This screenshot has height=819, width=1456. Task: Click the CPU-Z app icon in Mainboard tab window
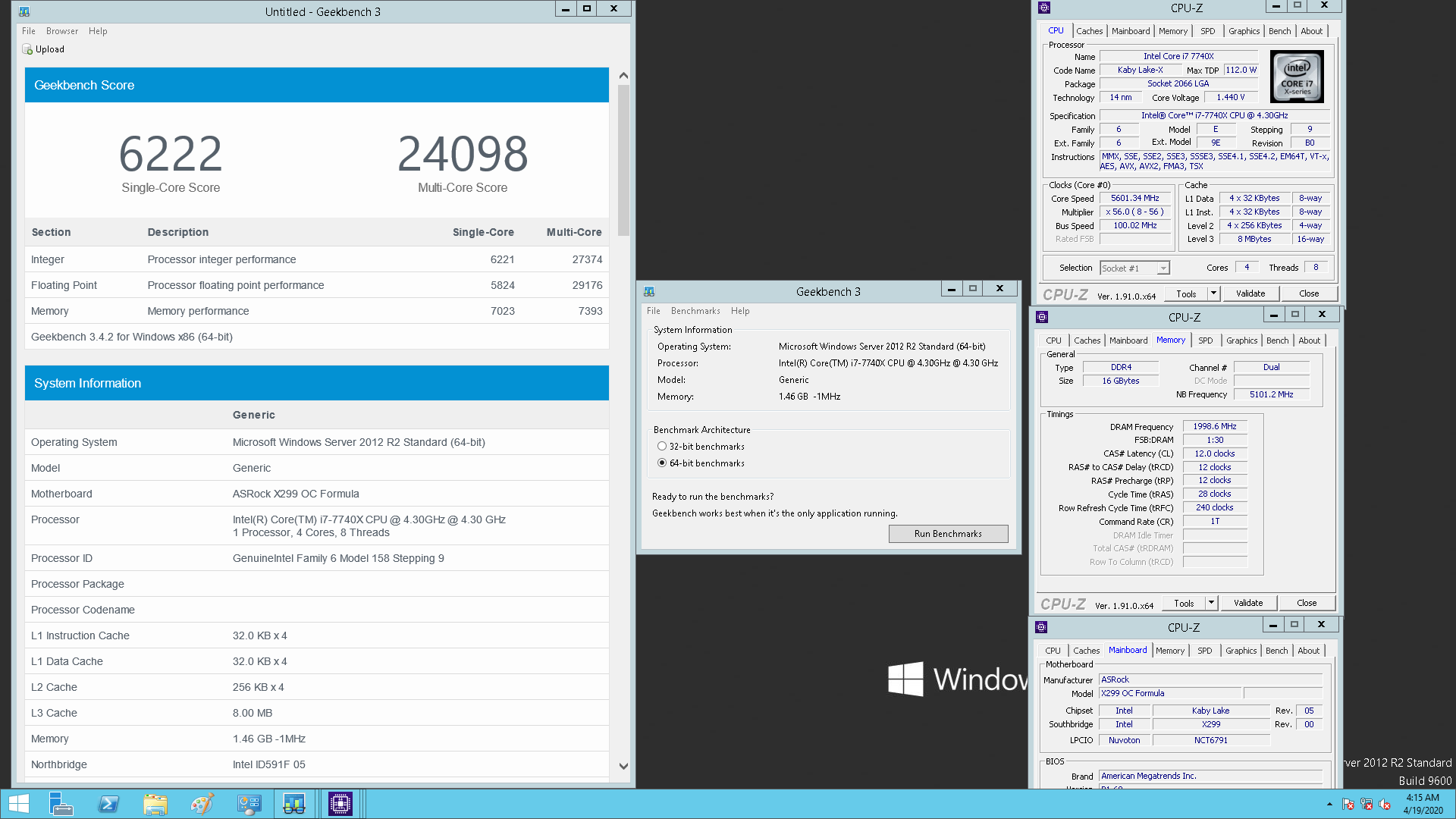tap(1041, 627)
